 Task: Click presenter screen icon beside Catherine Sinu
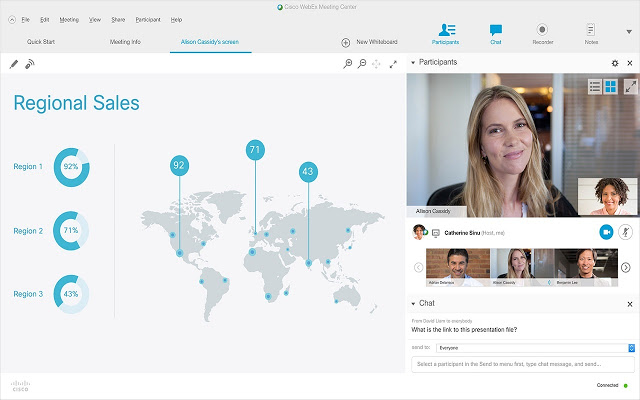tap(436, 233)
